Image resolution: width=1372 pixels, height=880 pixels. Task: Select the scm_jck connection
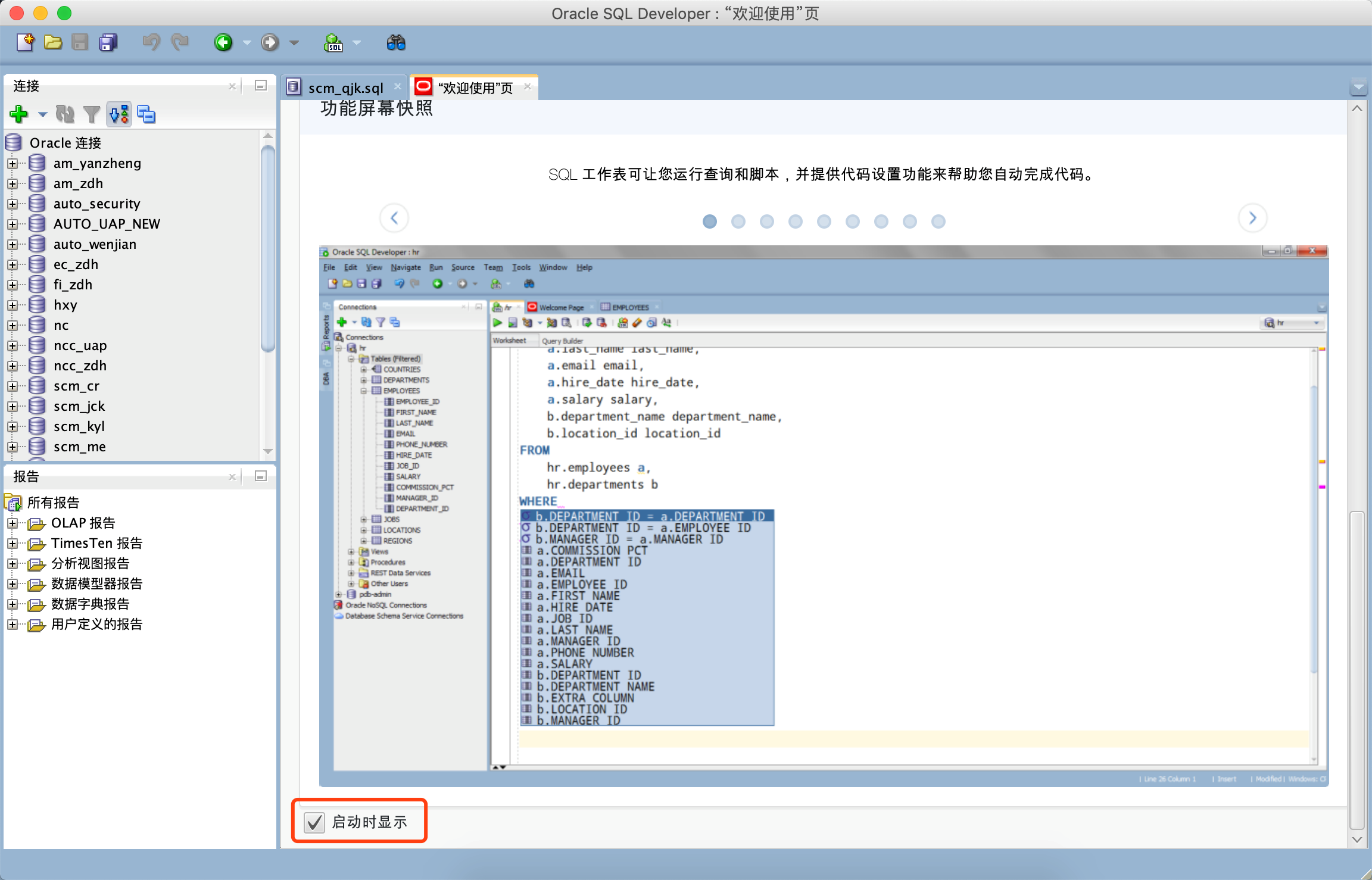(x=79, y=406)
